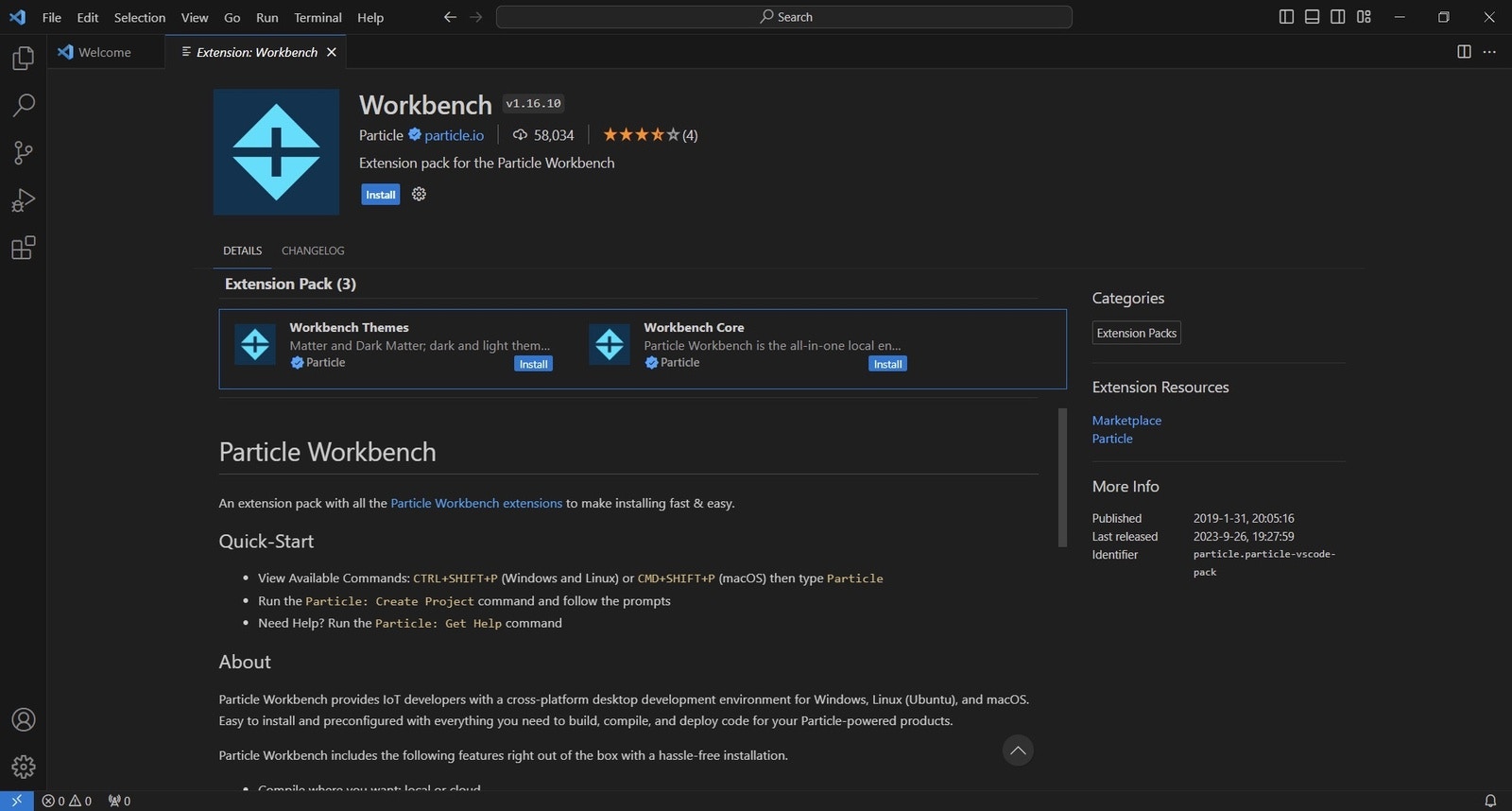
Task: Click the command center Search field
Action: (784, 17)
